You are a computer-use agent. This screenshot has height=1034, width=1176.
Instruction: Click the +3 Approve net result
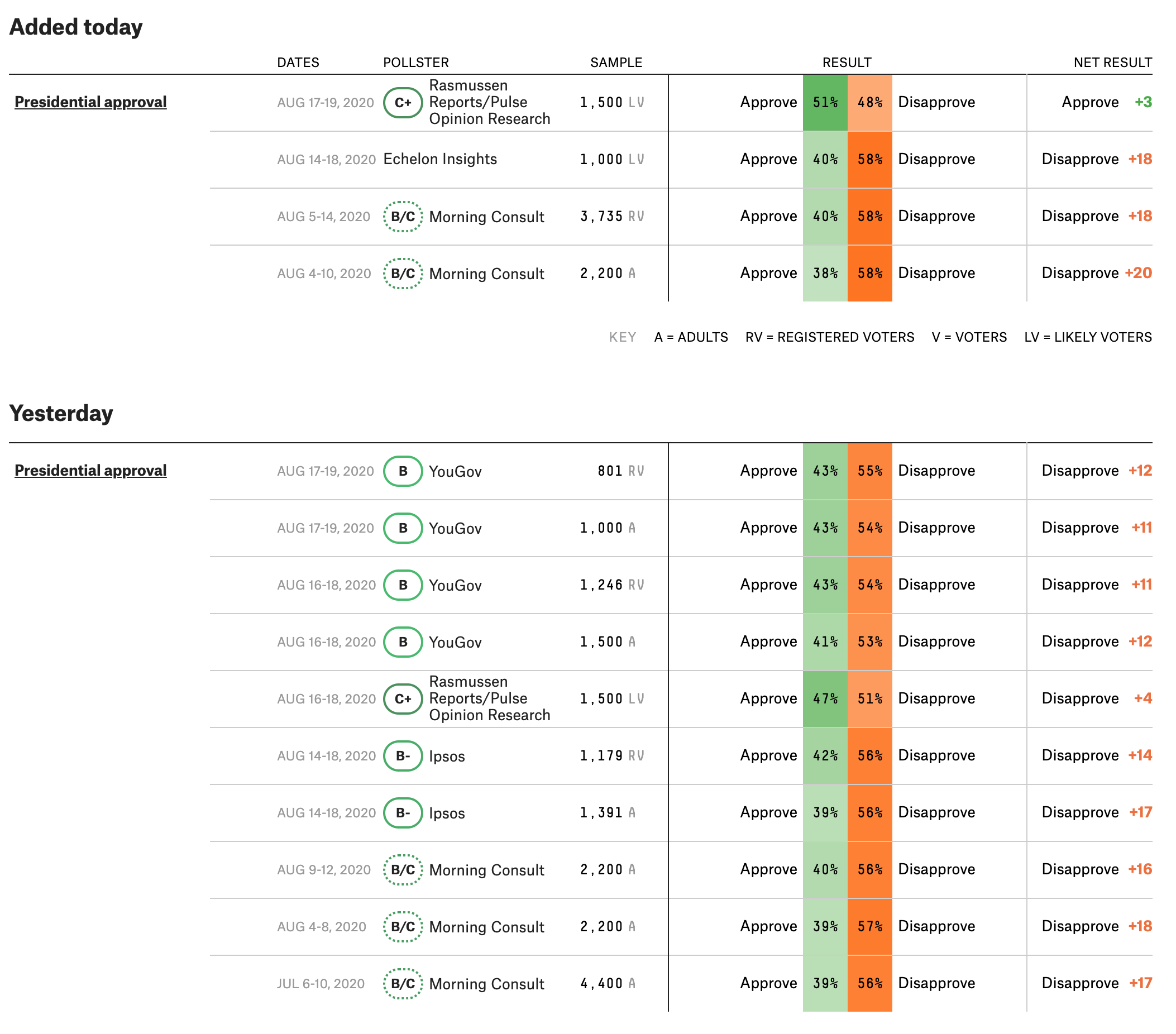(x=1143, y=102)
